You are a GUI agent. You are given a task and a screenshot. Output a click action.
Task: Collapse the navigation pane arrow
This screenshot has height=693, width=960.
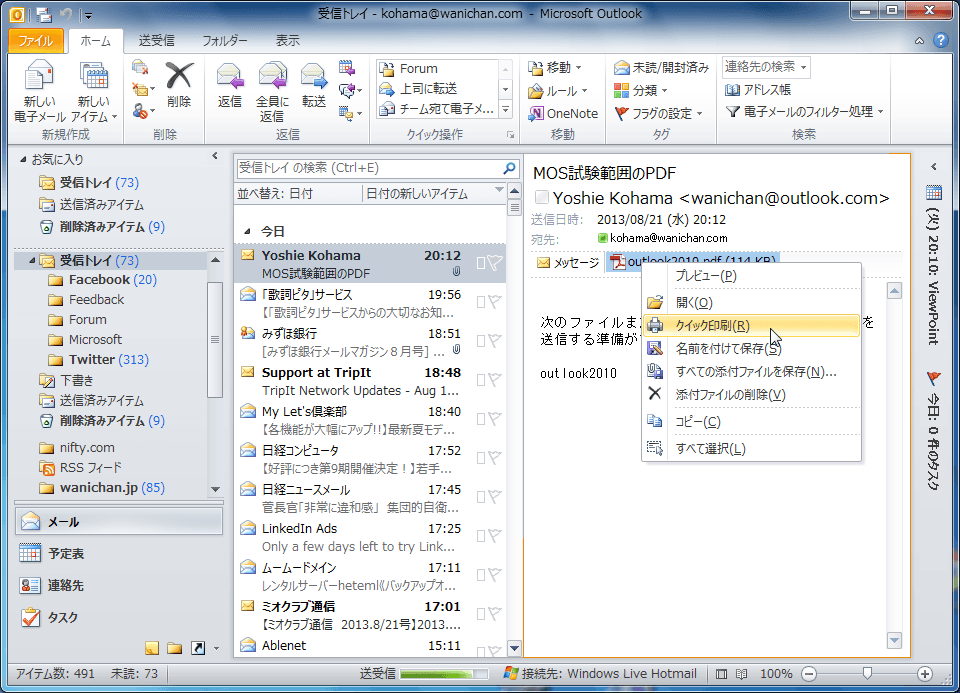(215, 156)
